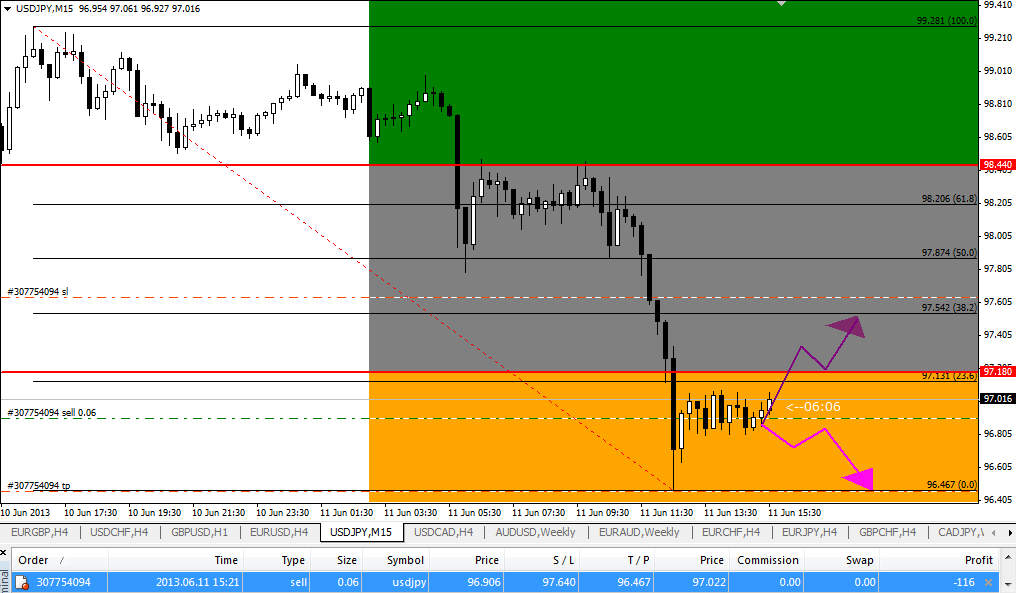1016x593 pixels.
Task: Switch to the AUDUSD,Weekly chart tab
Action: coord(535,532)
